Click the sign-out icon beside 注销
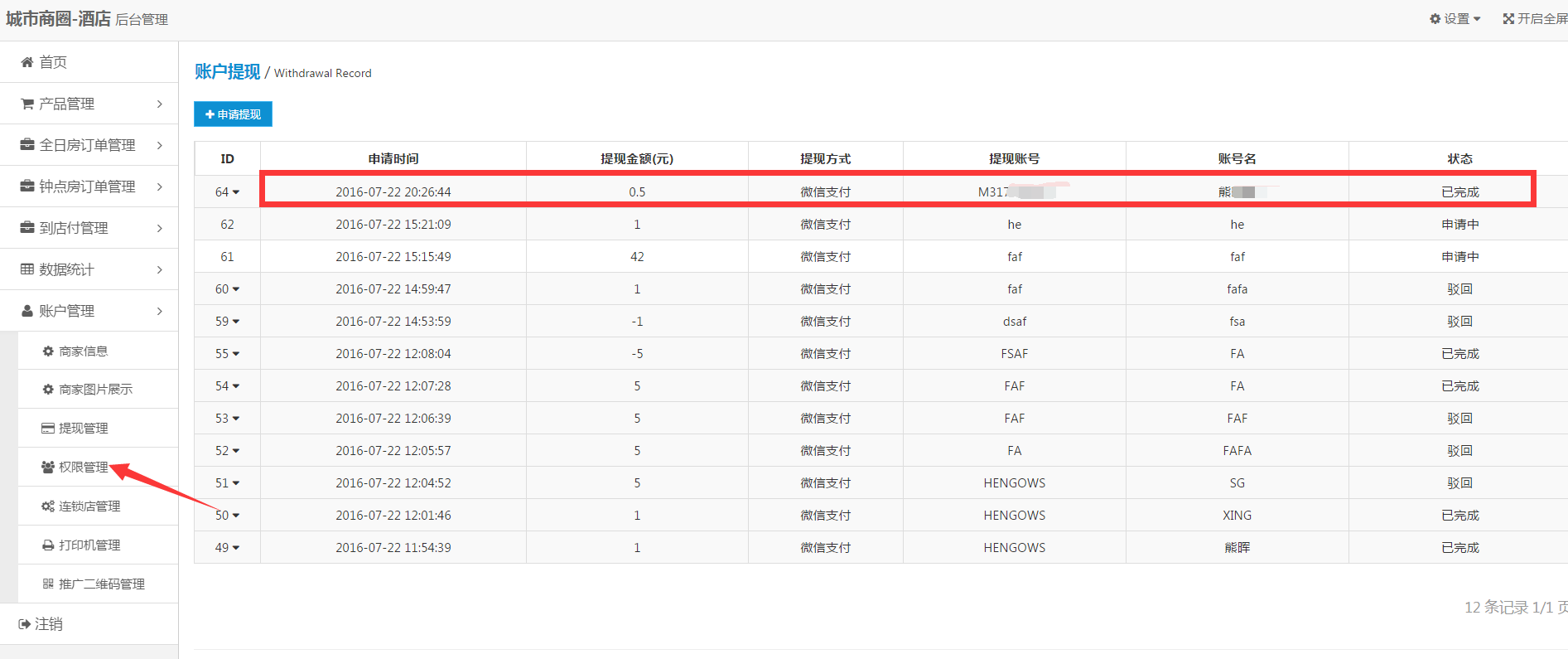 point(25,624)
